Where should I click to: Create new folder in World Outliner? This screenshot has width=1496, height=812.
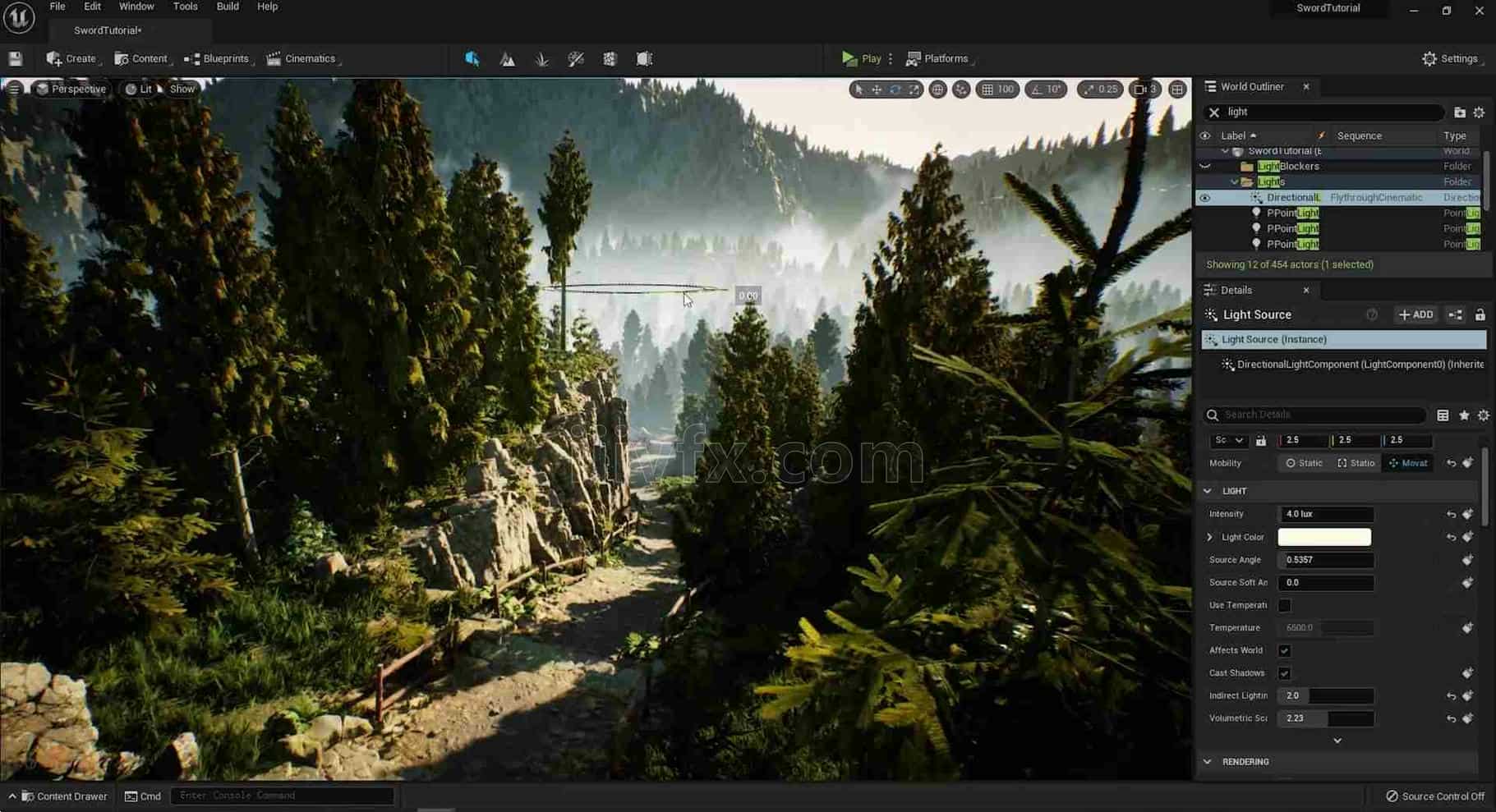click(x=1460, y=112)
